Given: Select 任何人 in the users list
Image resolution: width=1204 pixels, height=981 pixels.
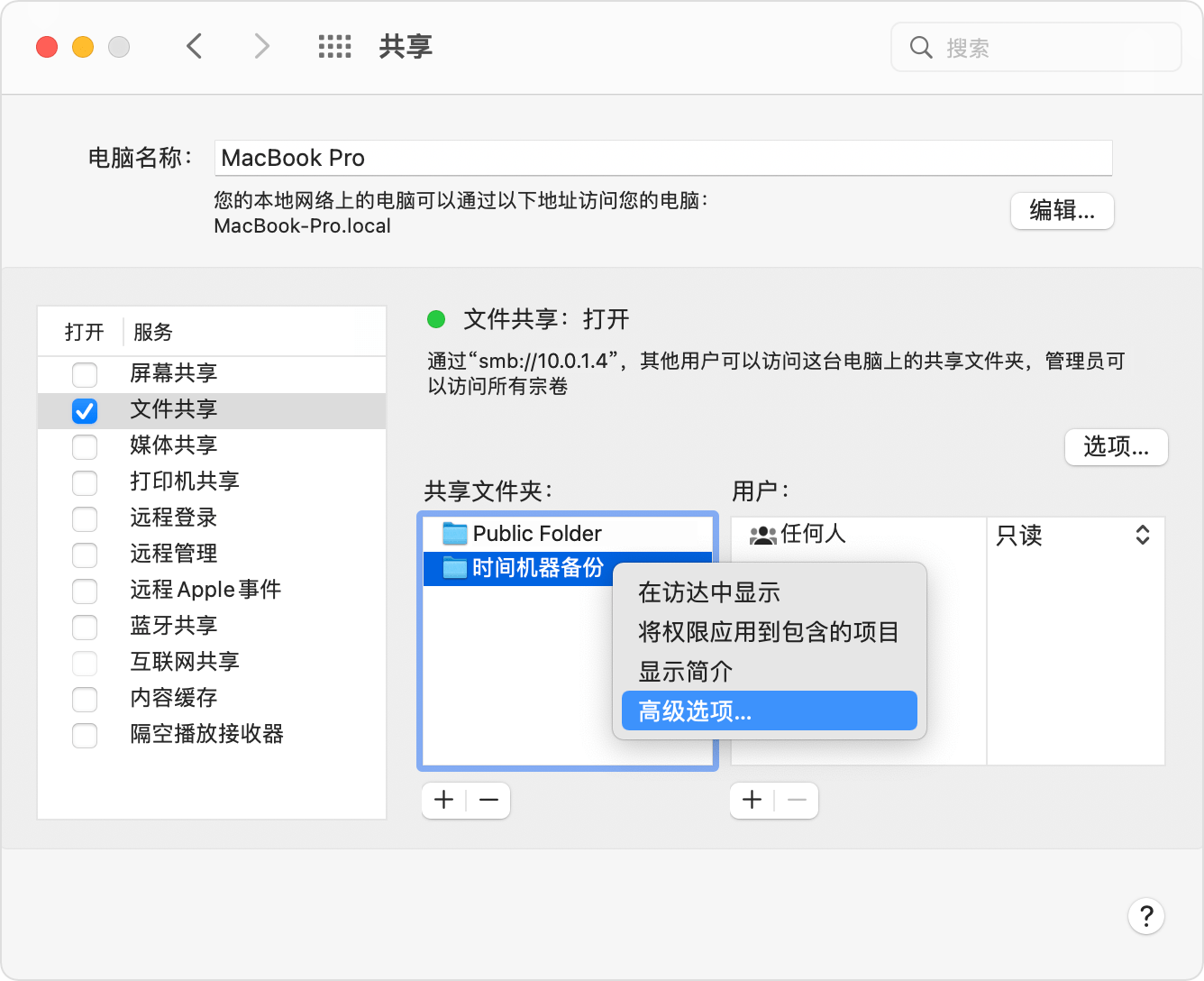Looking at the screenshot, I should pos(859,535).
